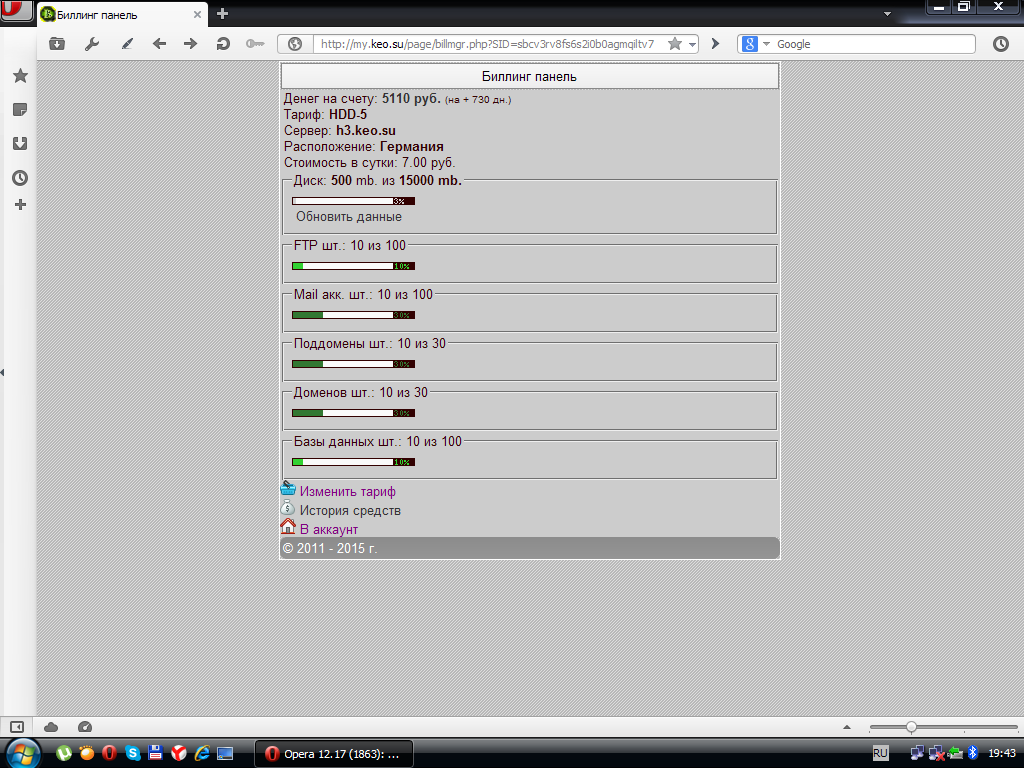Expand the zoom options arrow near slider
The height and width of the screenshot is (768, 1024).
848,727
